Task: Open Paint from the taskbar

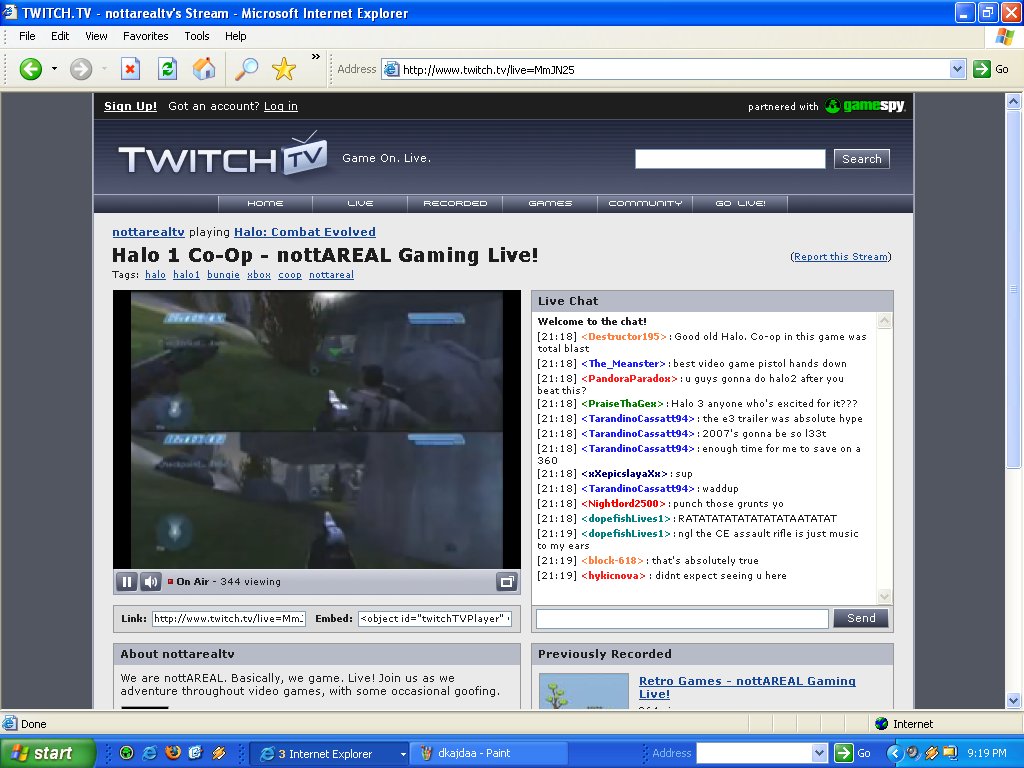Action: point(489,753)
